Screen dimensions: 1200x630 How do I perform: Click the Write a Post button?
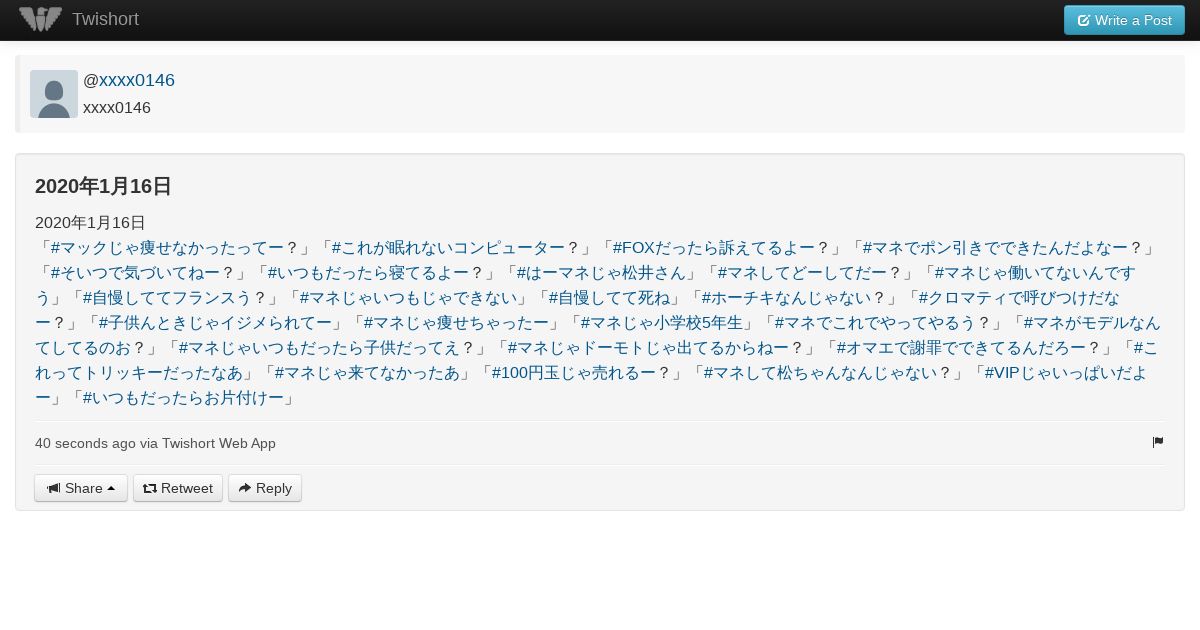tap(1124, 20)
